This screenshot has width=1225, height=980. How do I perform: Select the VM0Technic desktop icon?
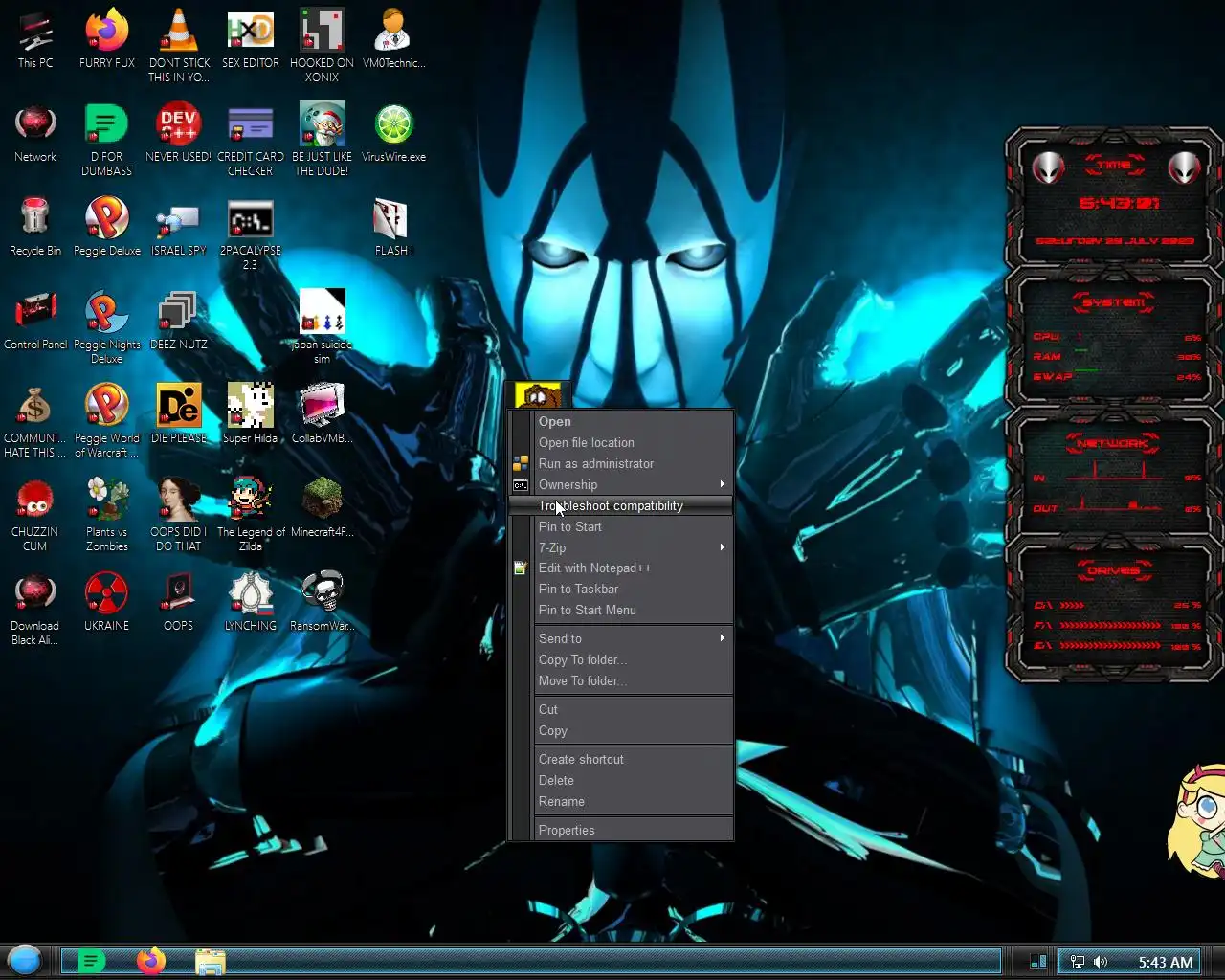tap(393, 39)
